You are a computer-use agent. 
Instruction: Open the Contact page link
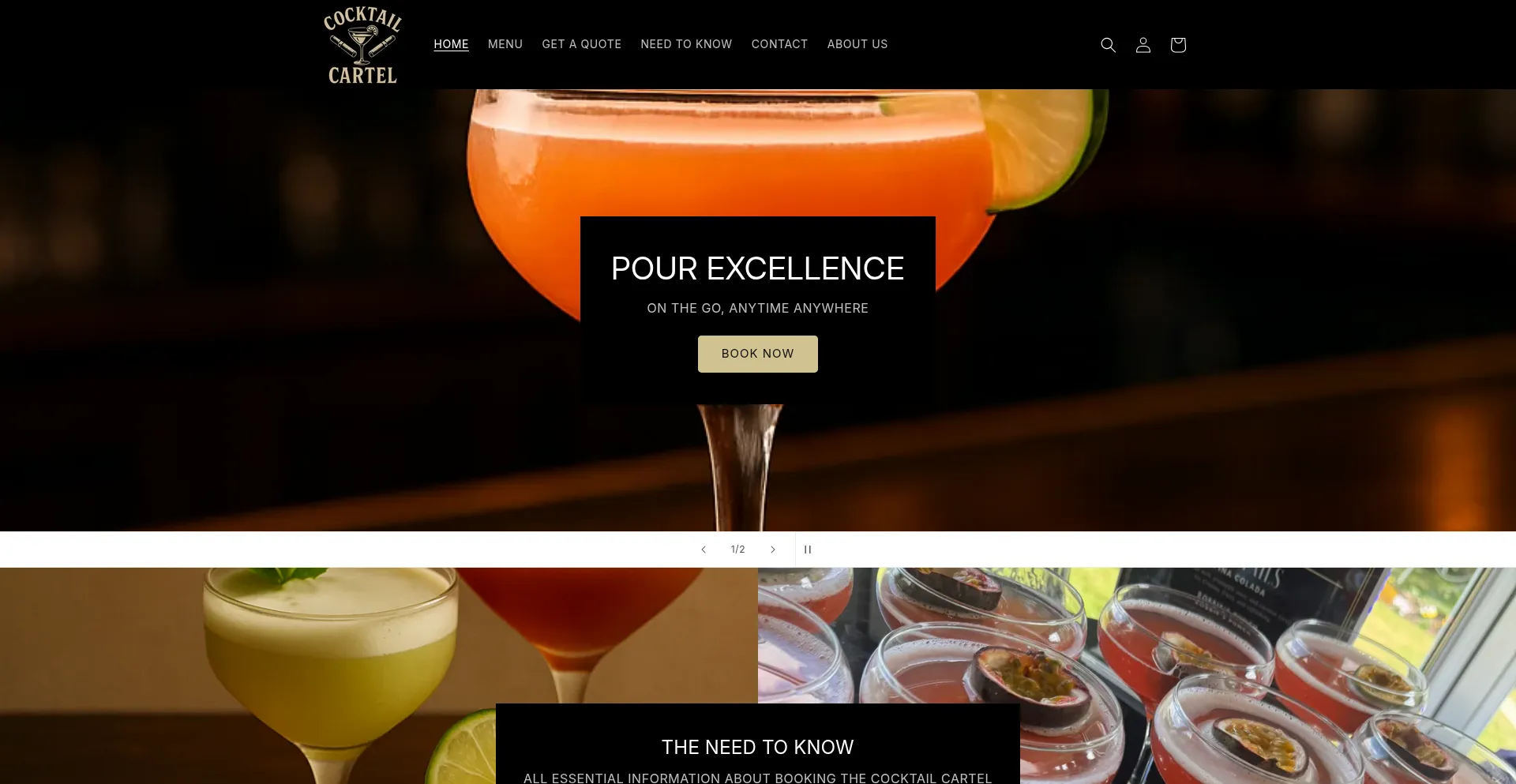(779, 44)
